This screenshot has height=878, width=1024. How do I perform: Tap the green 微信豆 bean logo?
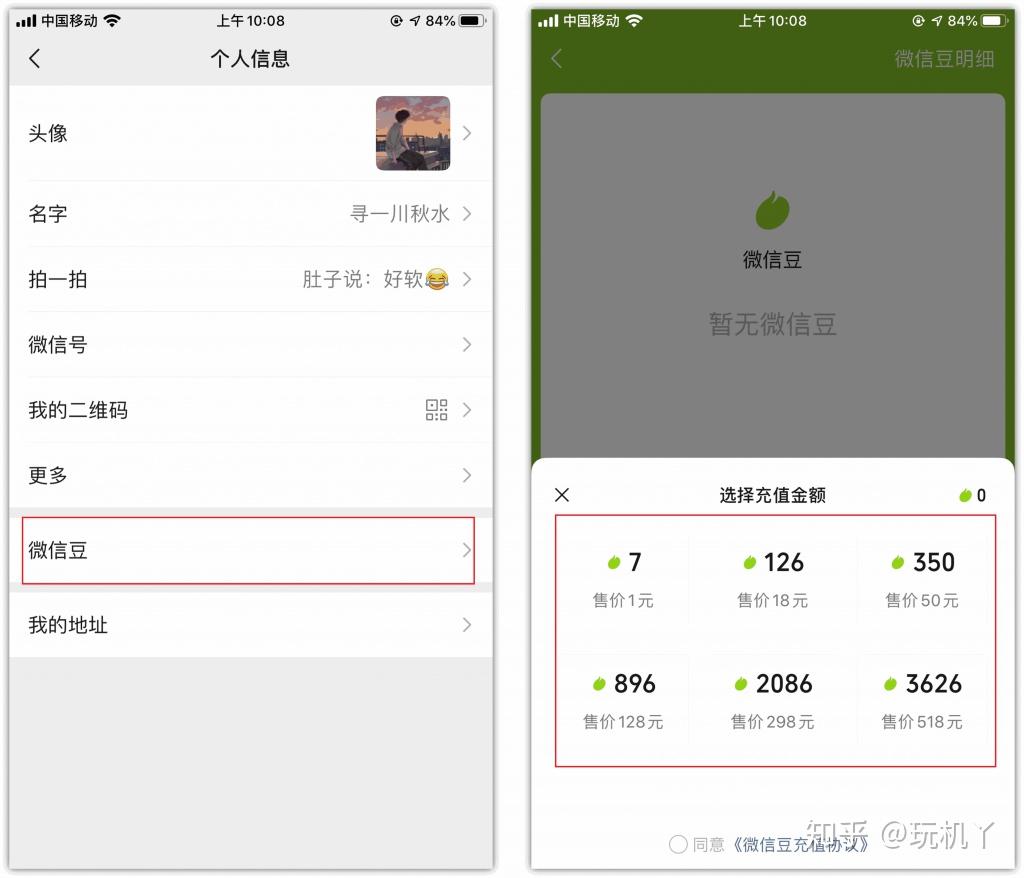(773, 210)
